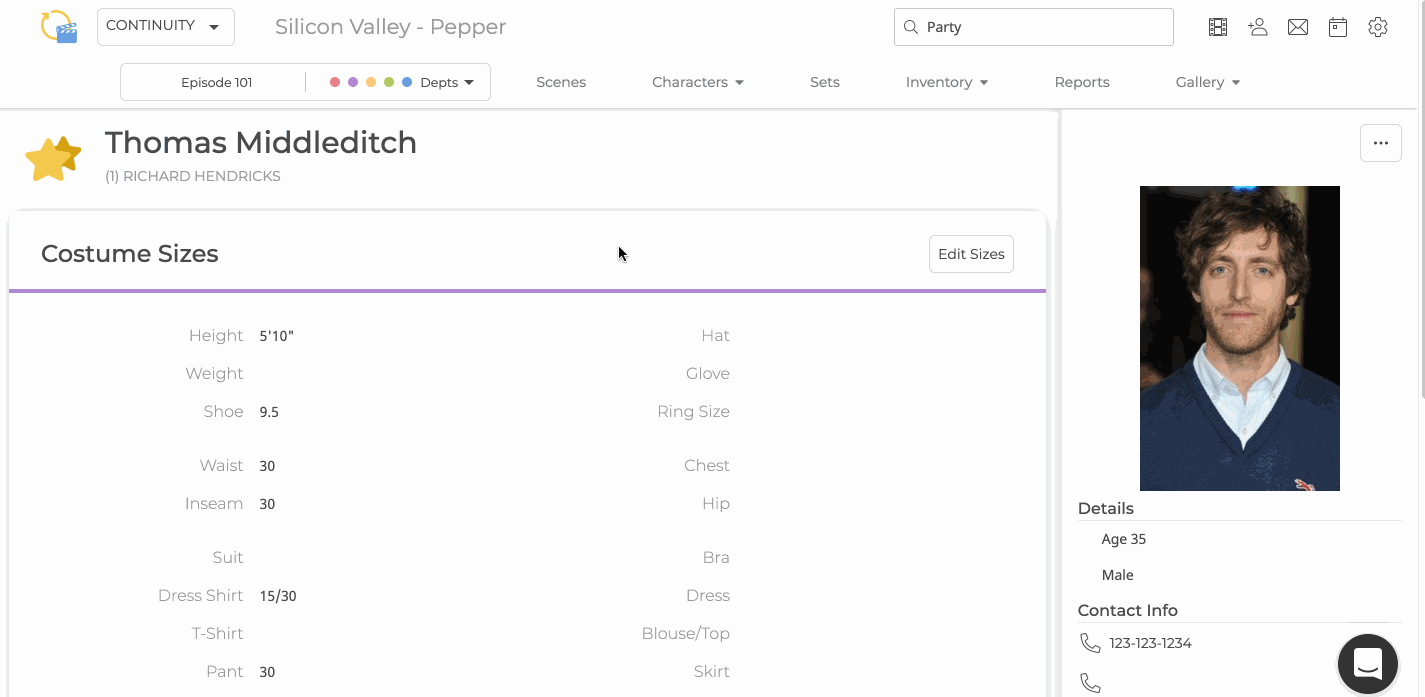The width and height of the screenshot is (1425, 697).
Task: Click the phone icon beside 123-123-1234
Action: tap(1090, 643)
